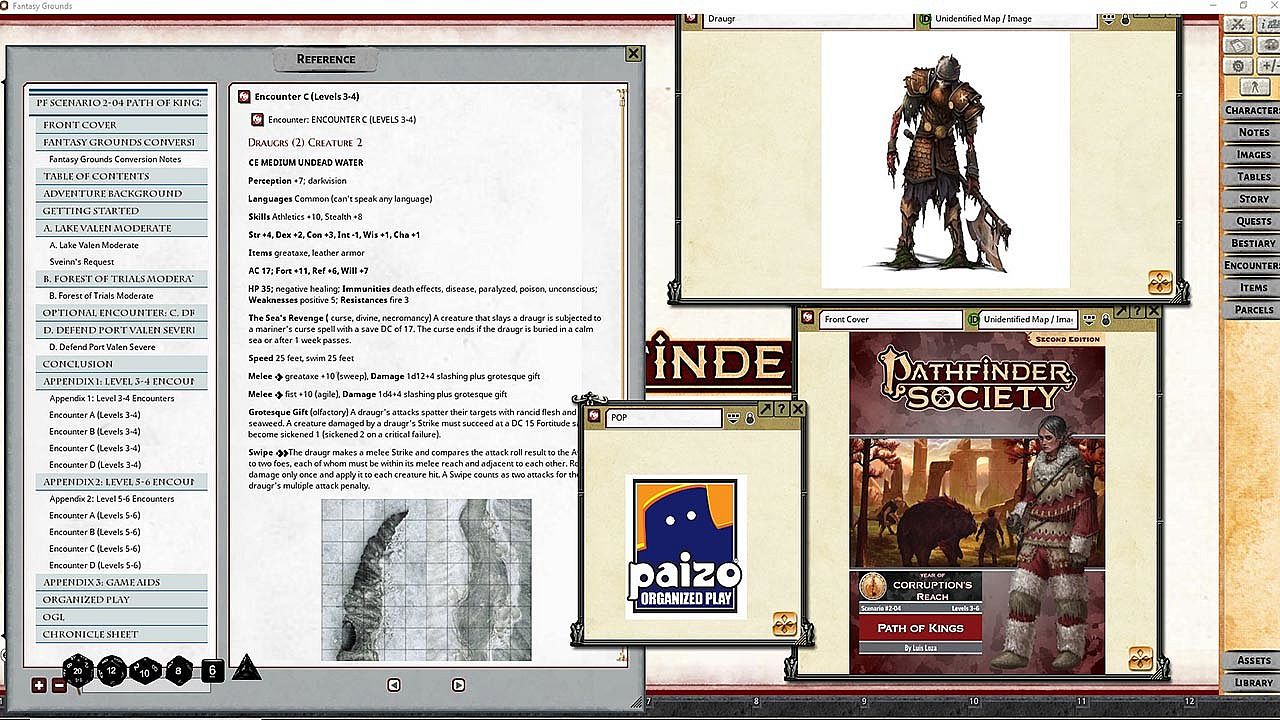Viewport: 1280px width, 720px height.
Task: Toggle the lock on the POP window
Action: click(x=750, y=418)
